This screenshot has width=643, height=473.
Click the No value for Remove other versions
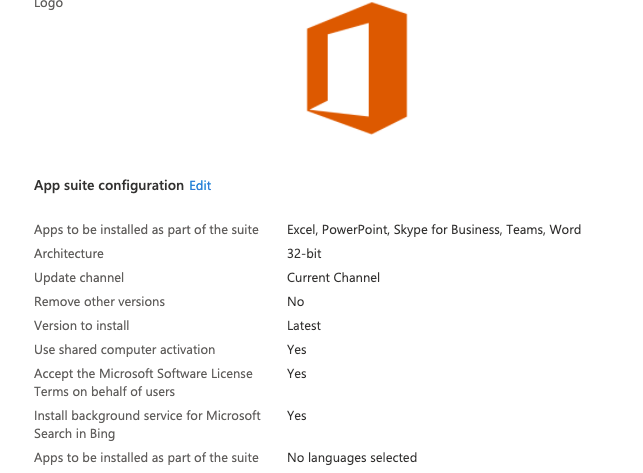pyautogui.click(x=295, y=302)
